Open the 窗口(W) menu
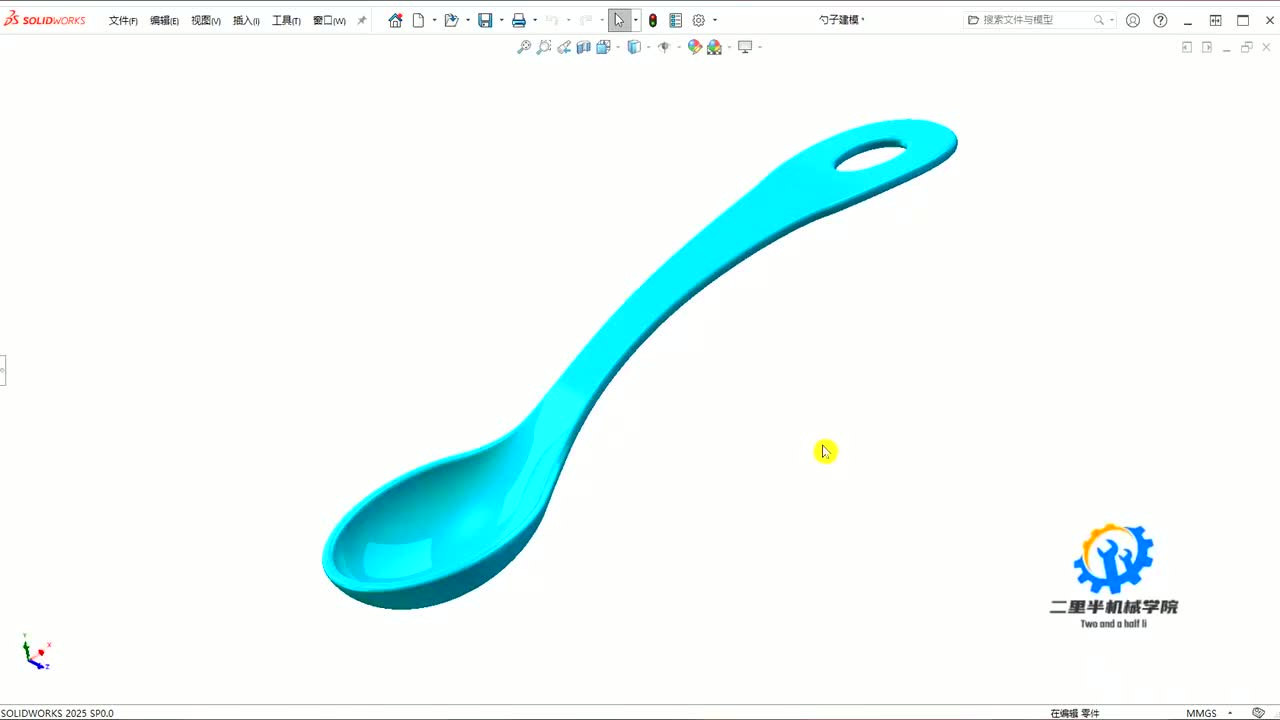The image size is (1280, 720). (329, 21)
